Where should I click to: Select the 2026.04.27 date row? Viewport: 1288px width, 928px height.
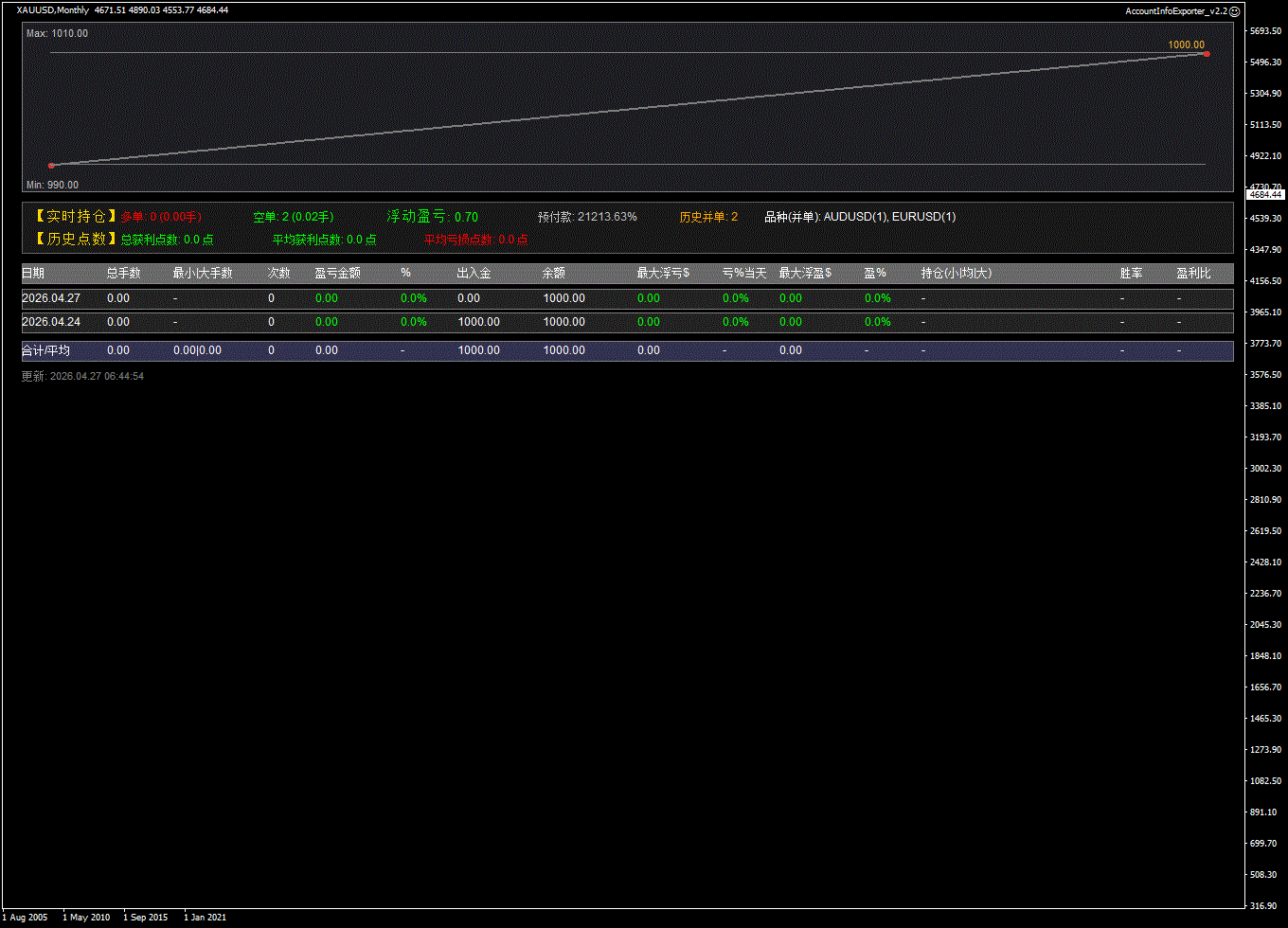tap(49, 298)
